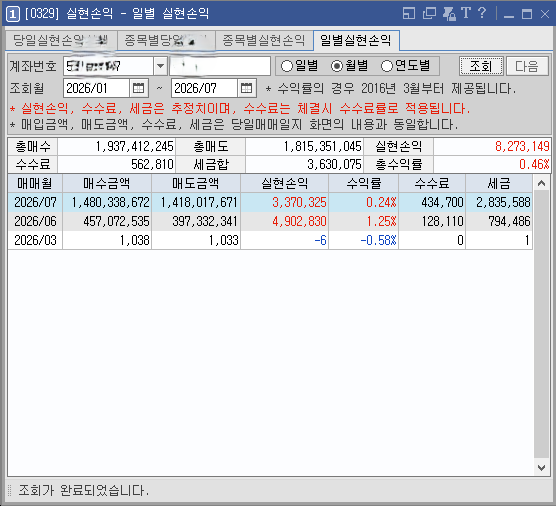Click the sell amount 397,332,341
This screenshot has height=506, width=556.
tap(205, 221)
